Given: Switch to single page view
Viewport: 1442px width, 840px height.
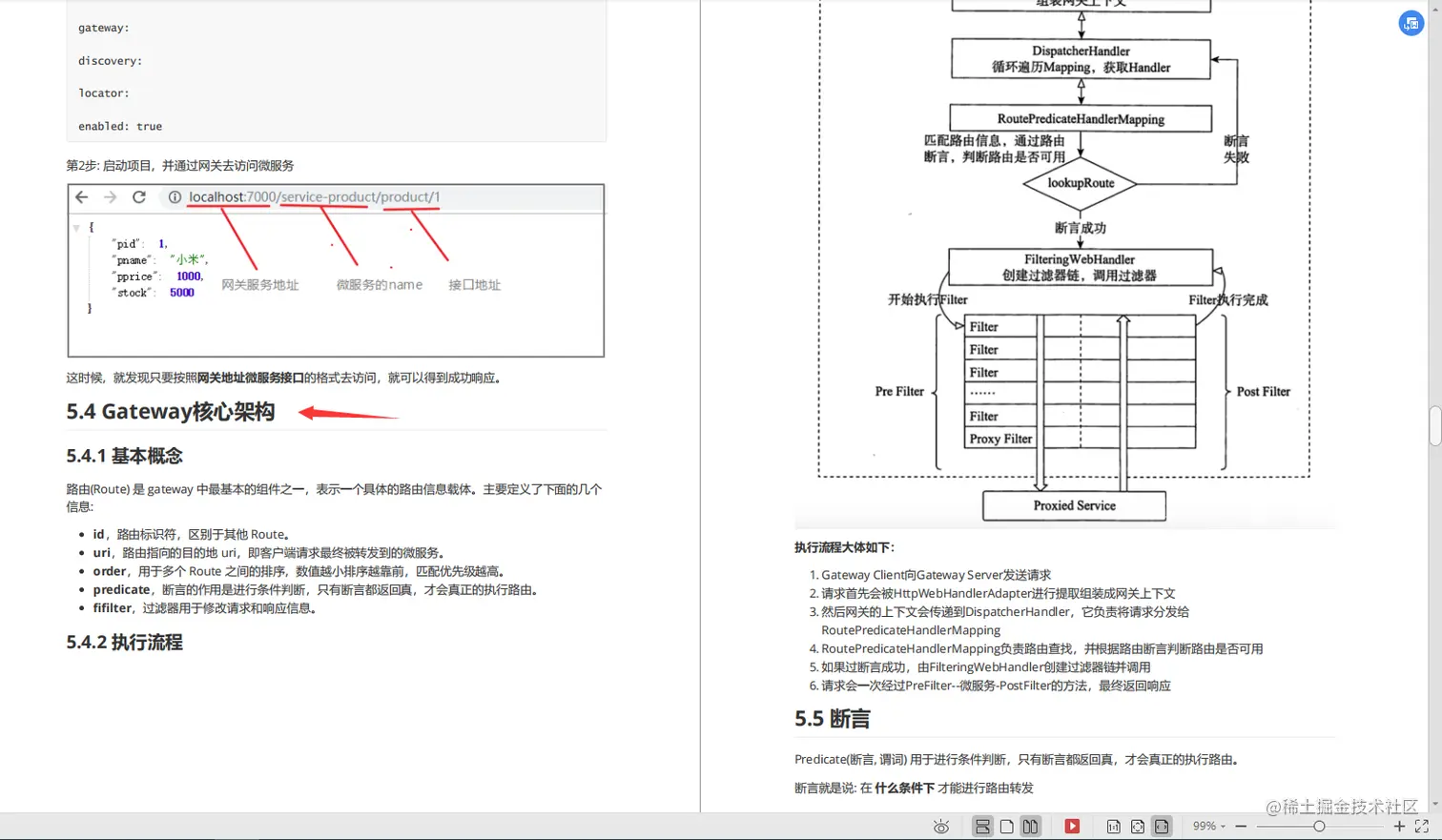Looking at the screenshot, I should coord(1006,827).
